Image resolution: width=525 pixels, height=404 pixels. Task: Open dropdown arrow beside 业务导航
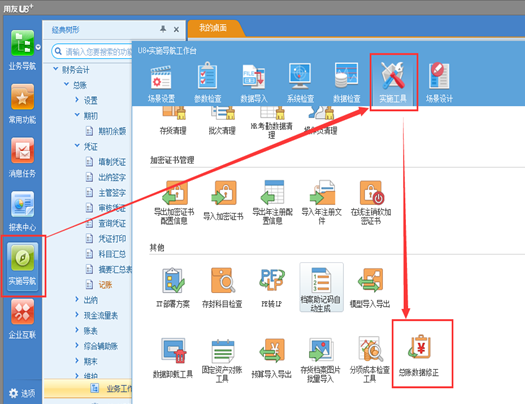[38, 47]
